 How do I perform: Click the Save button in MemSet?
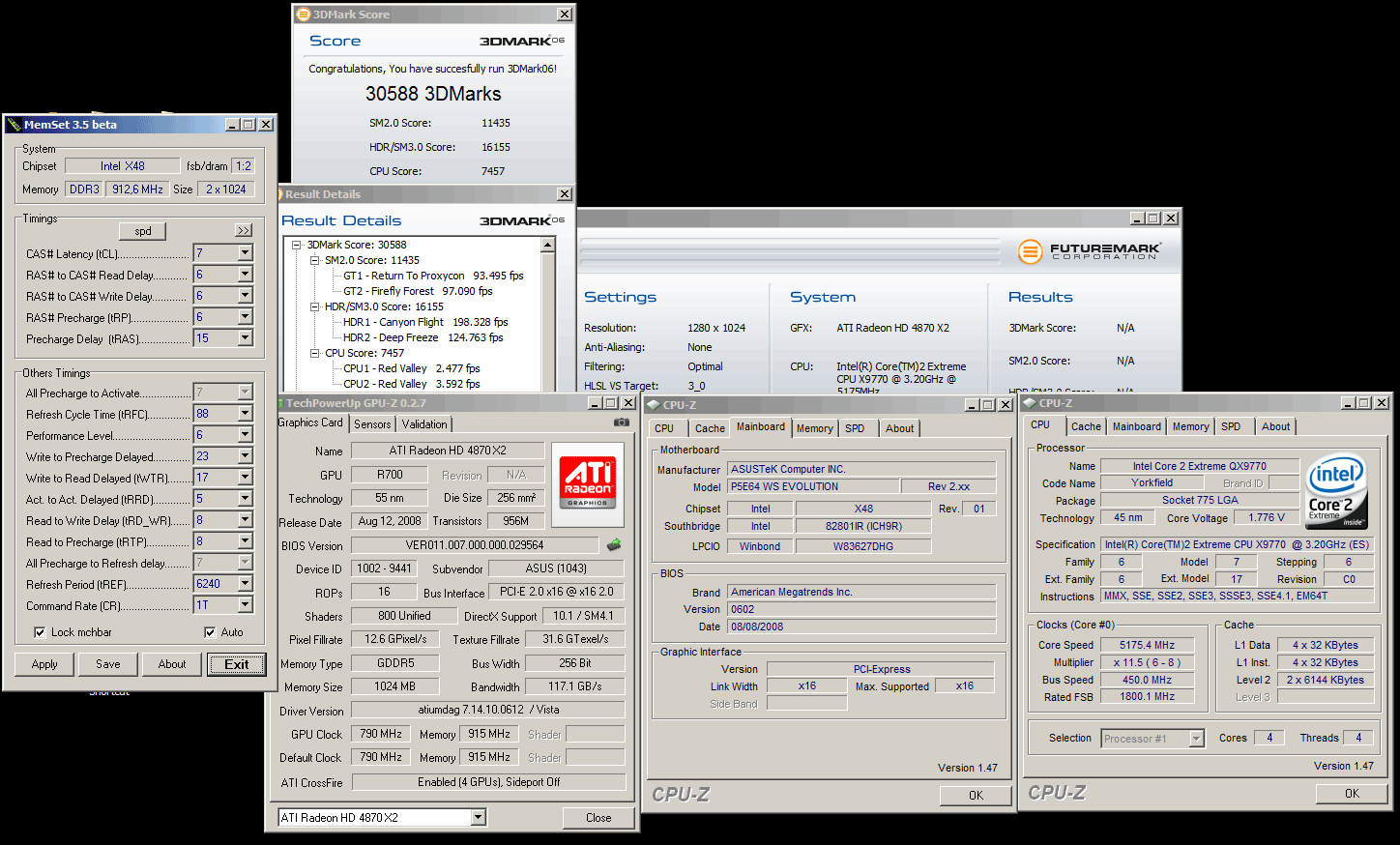point(108,664)
